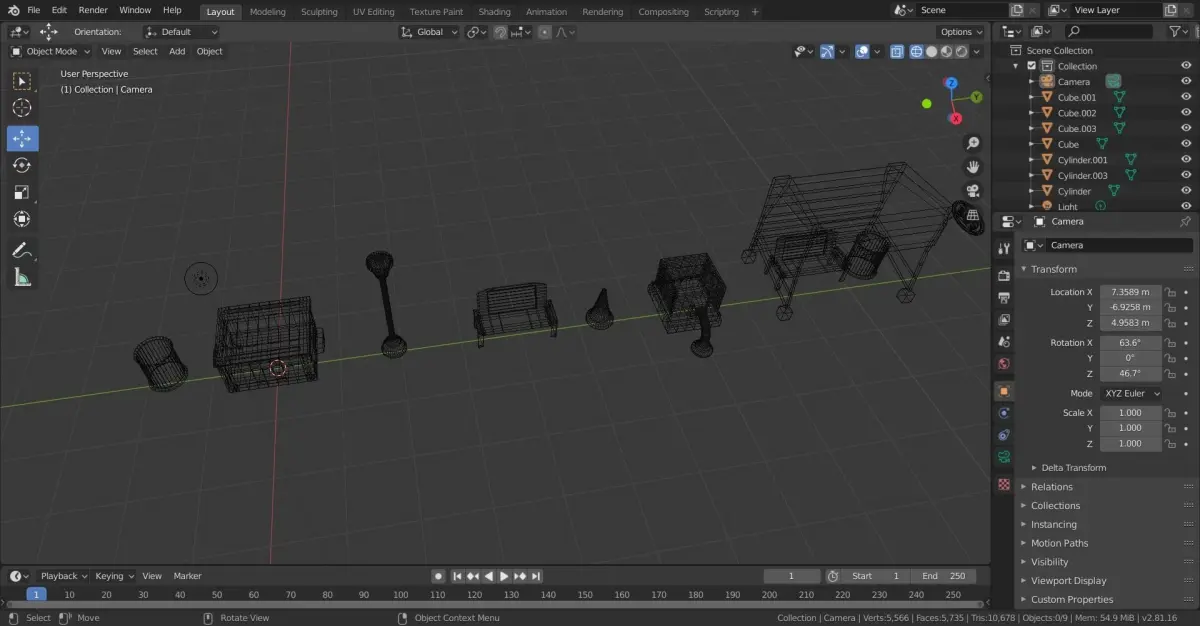Click the outliner search field
The width and height of the screenshot is (1200, 626).
[x=1111, y=32]
